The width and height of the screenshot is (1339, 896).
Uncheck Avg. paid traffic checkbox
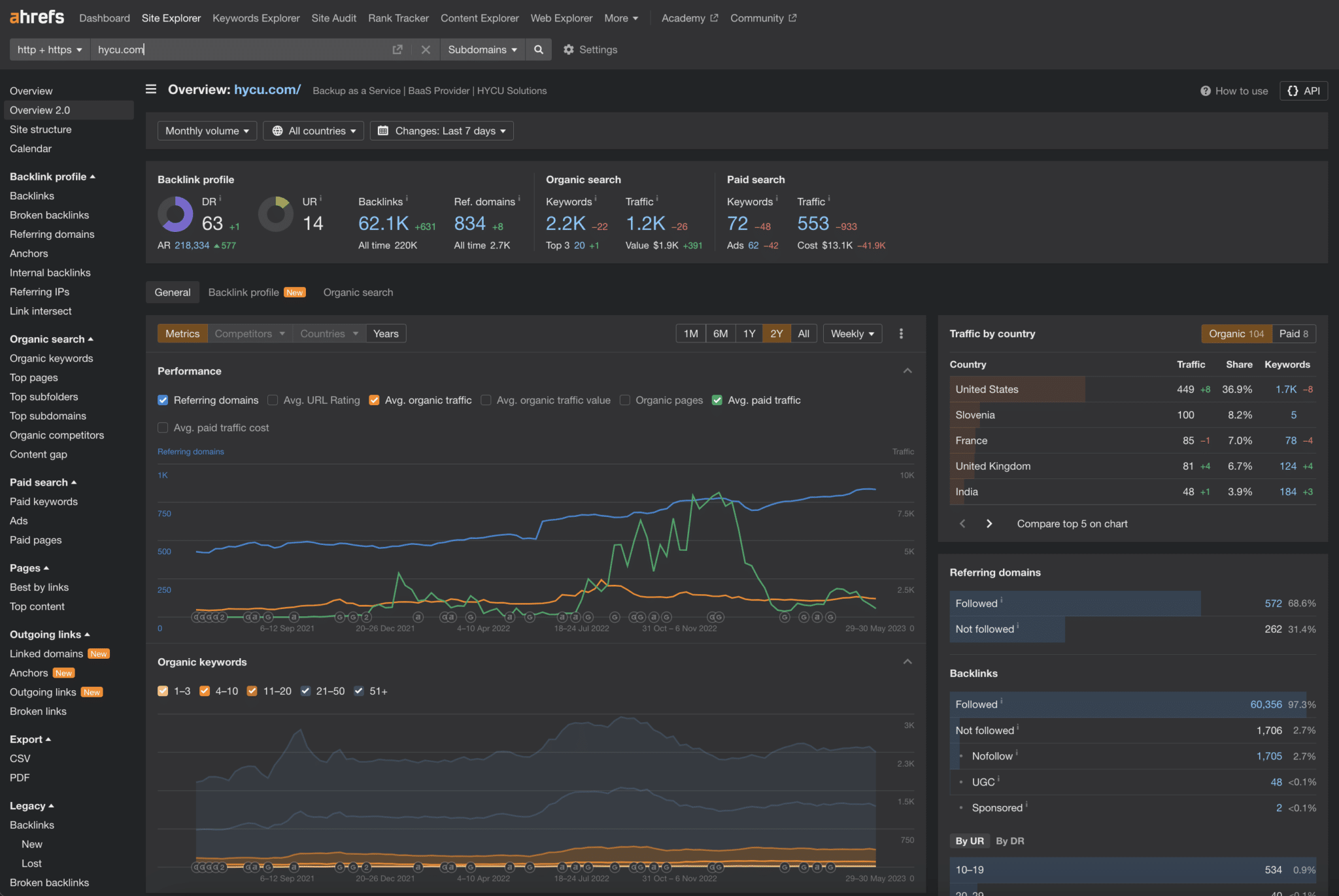coord(717,400)
